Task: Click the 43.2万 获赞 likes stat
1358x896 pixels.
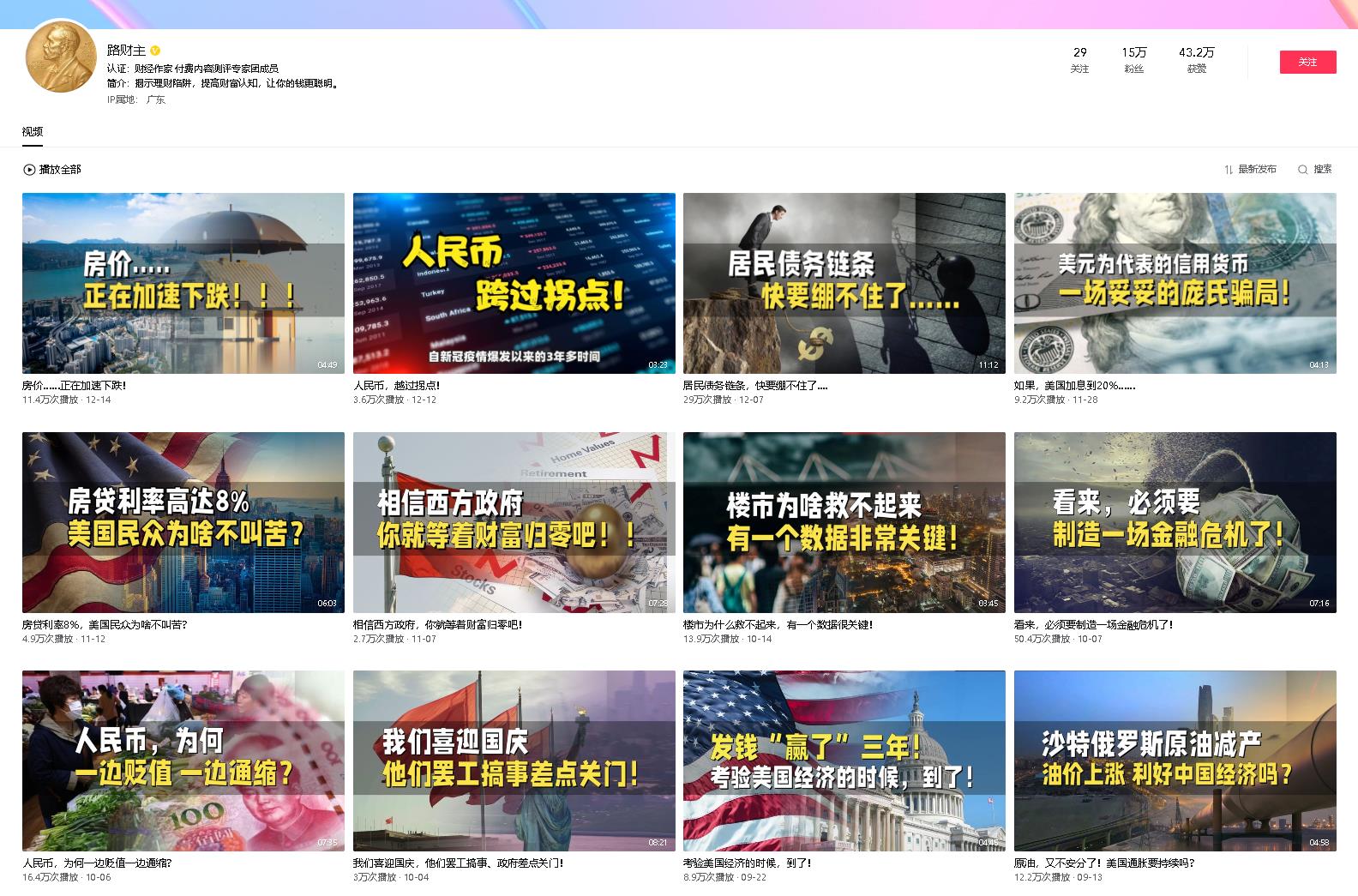Action: [1196, 60]
